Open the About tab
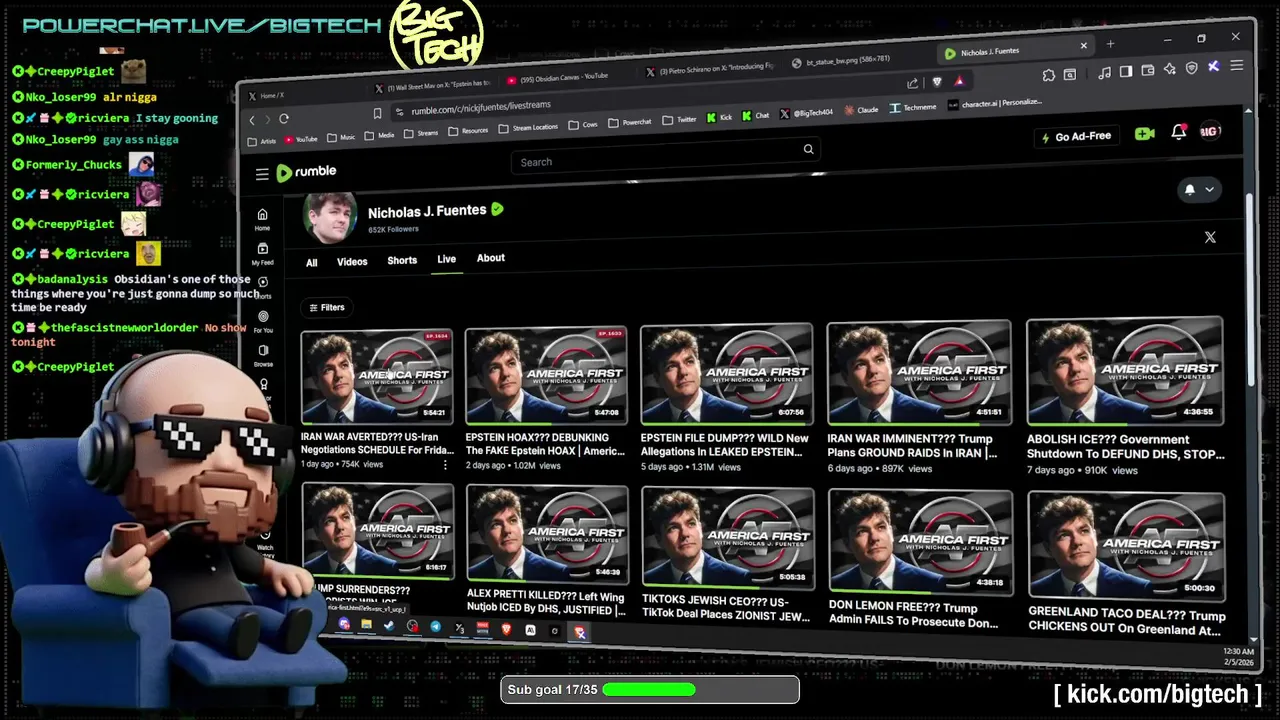The height and width of the screenshot is (720, 1280). pos(490,258)
